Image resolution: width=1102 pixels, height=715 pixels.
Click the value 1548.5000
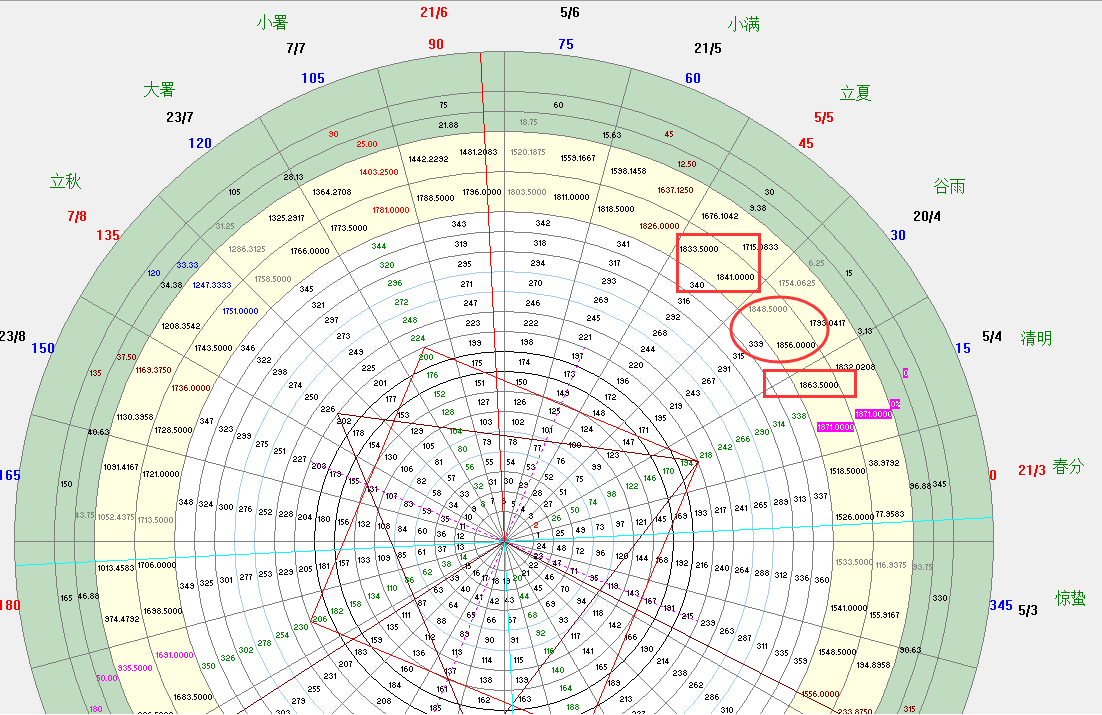837,652
